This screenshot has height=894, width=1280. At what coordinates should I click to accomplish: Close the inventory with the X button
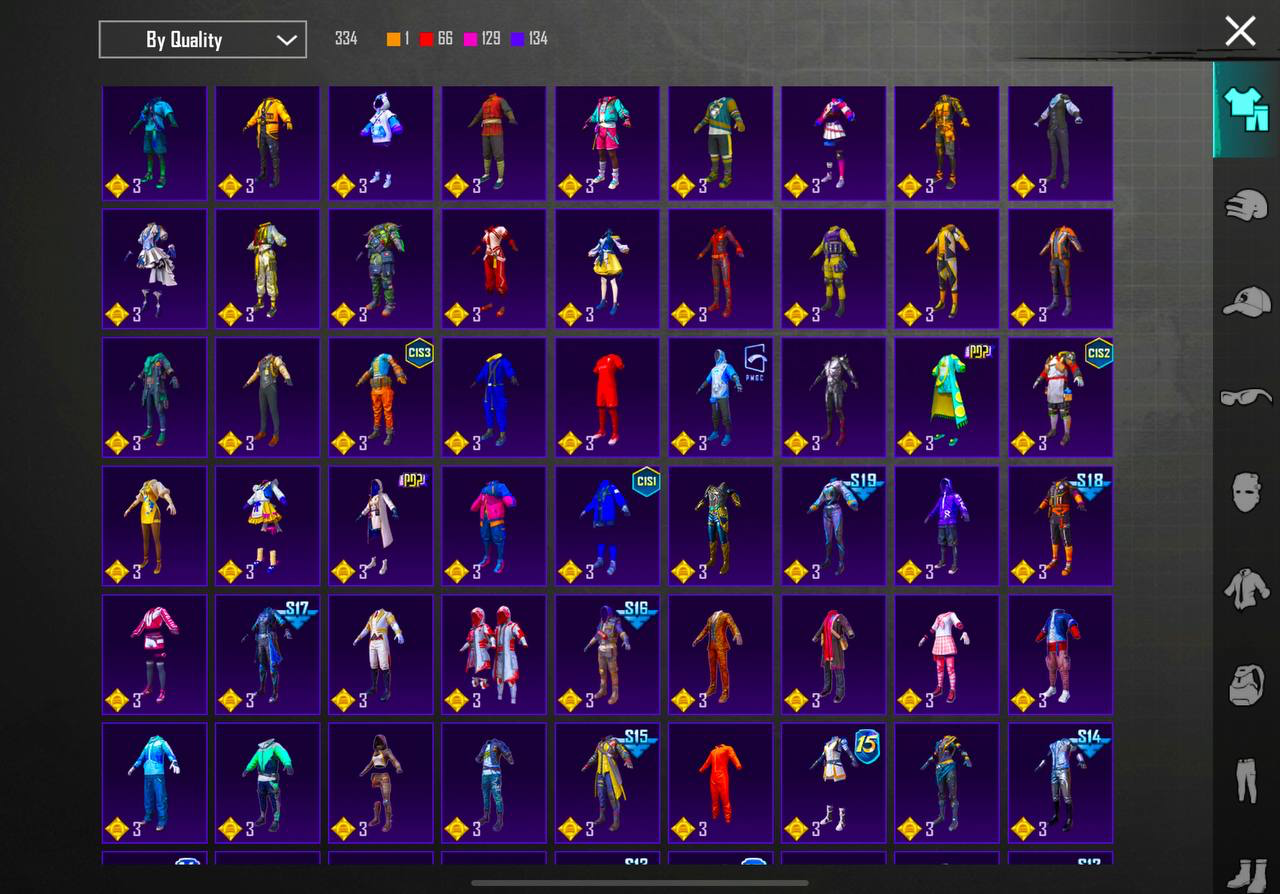1240,31
